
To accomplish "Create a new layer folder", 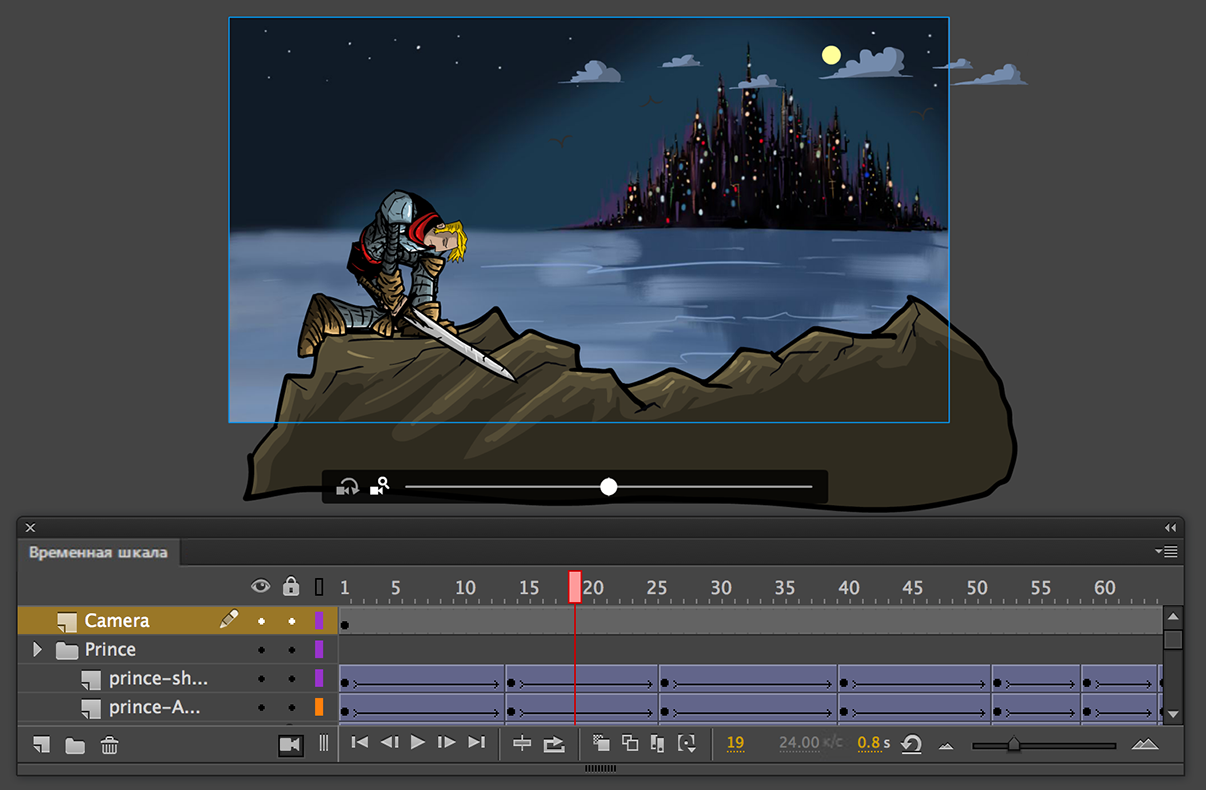I will click(75, 745).
